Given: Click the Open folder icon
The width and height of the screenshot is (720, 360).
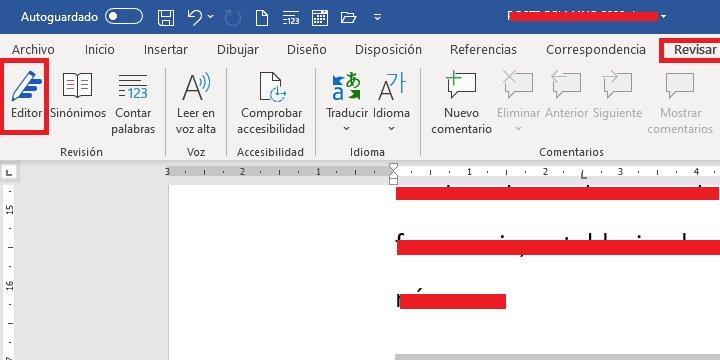Looking at the screenshot, I should 349,17.
